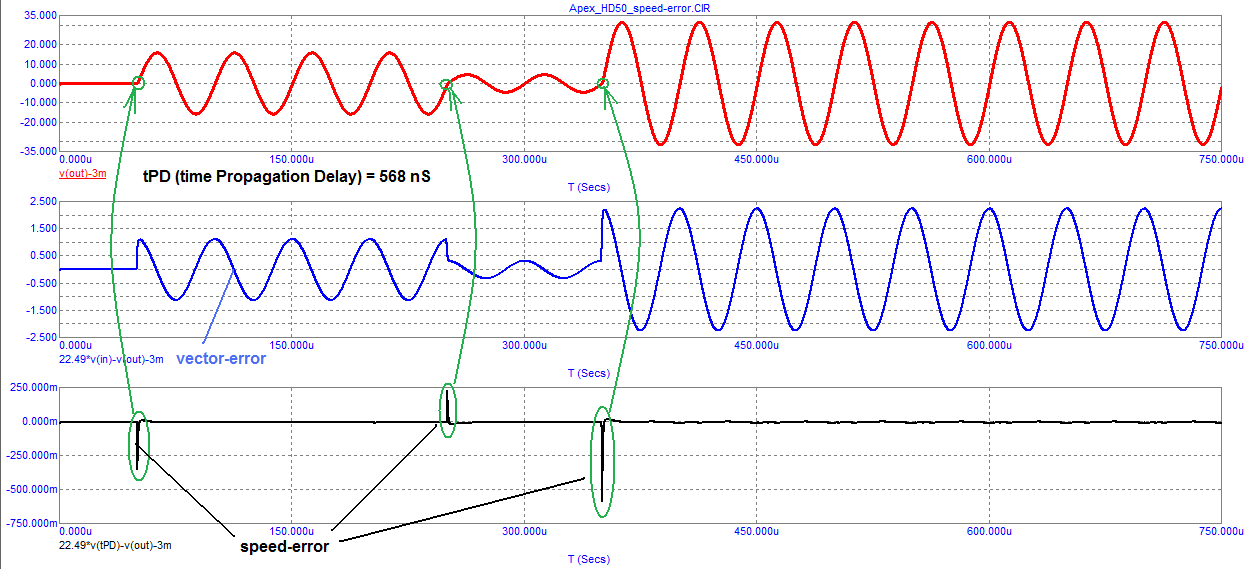Click the Apex_HD50_speed-error.CIR plot title
Screen dimensions: 1249x569
point(638,7)
